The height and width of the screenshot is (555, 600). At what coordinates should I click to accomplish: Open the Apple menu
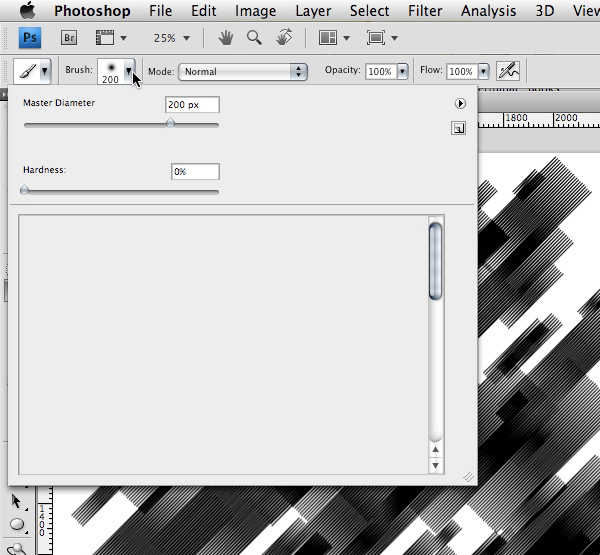pos(27,10)
